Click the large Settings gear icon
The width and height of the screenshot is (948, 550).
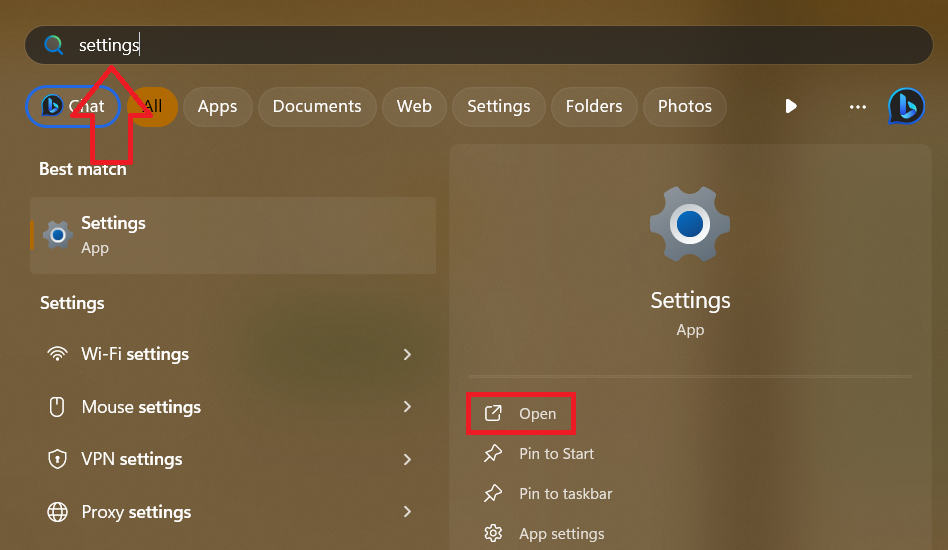[x=690, y=225]
